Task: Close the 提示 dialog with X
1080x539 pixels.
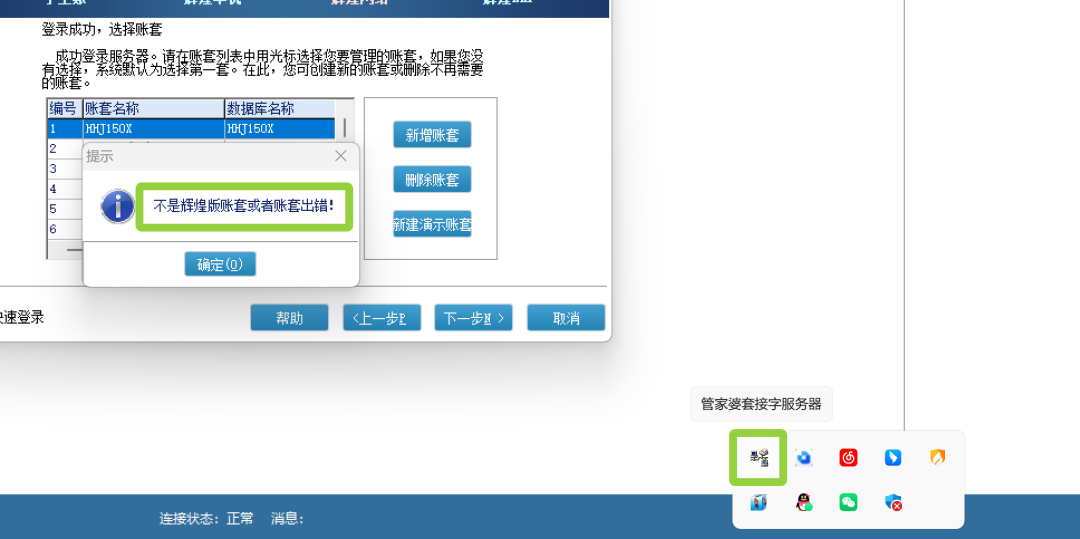Action: pos(340,156)
